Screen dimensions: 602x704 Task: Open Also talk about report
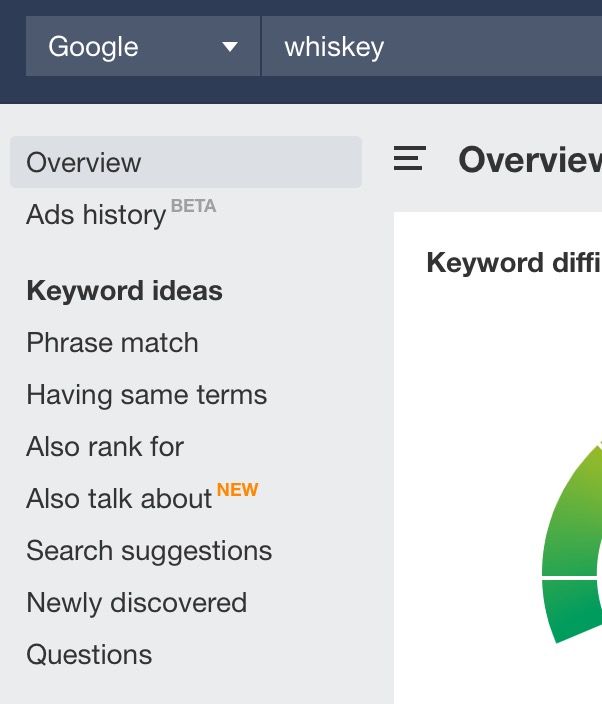click(119, 499)
